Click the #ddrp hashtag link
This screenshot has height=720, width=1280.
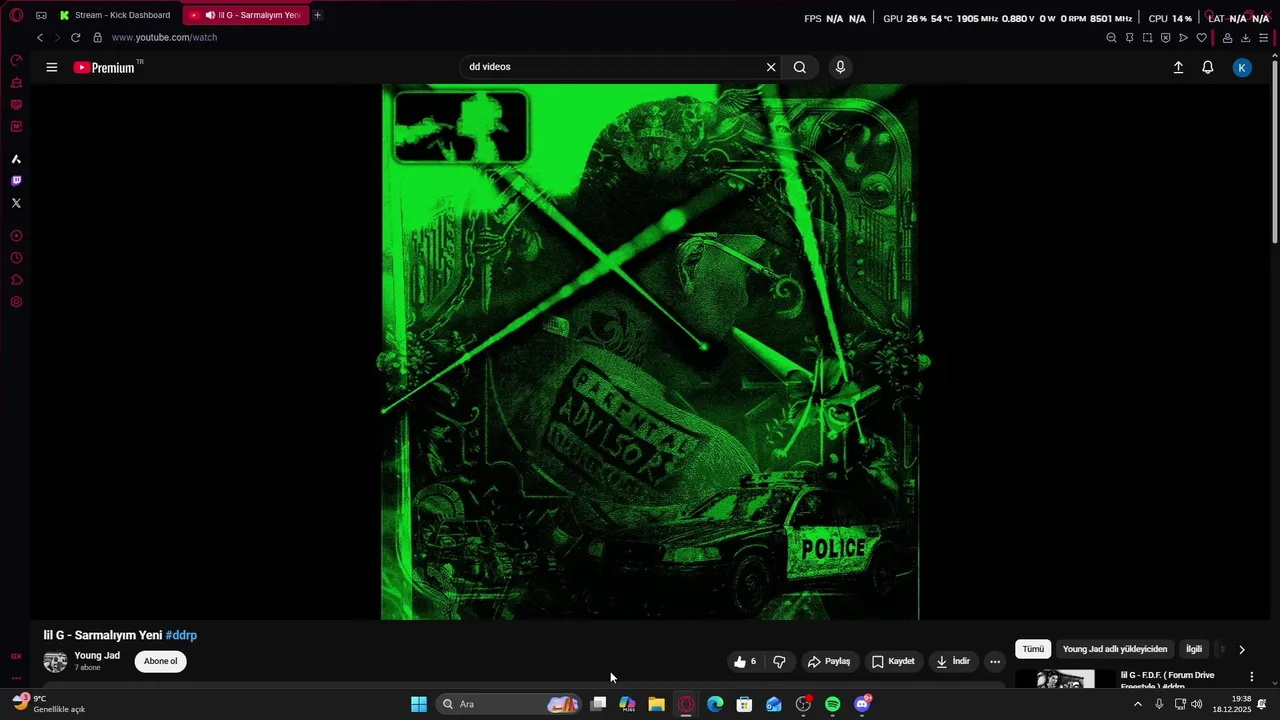(x=181, y=635)
